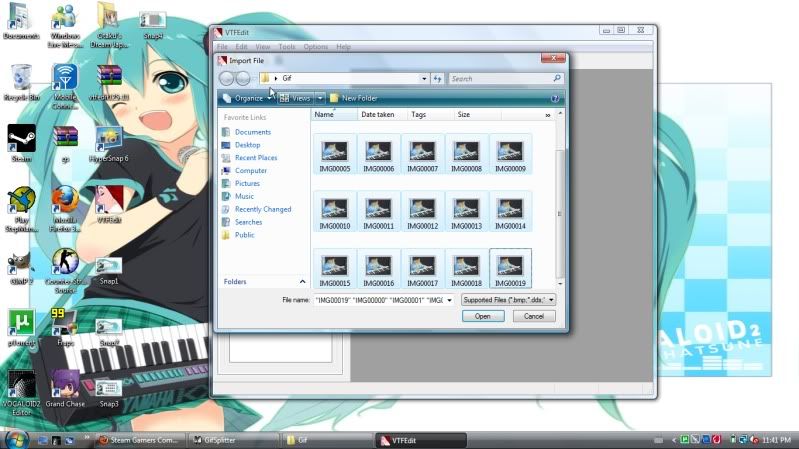Open the Organize dropdown menu

[247, 98]
